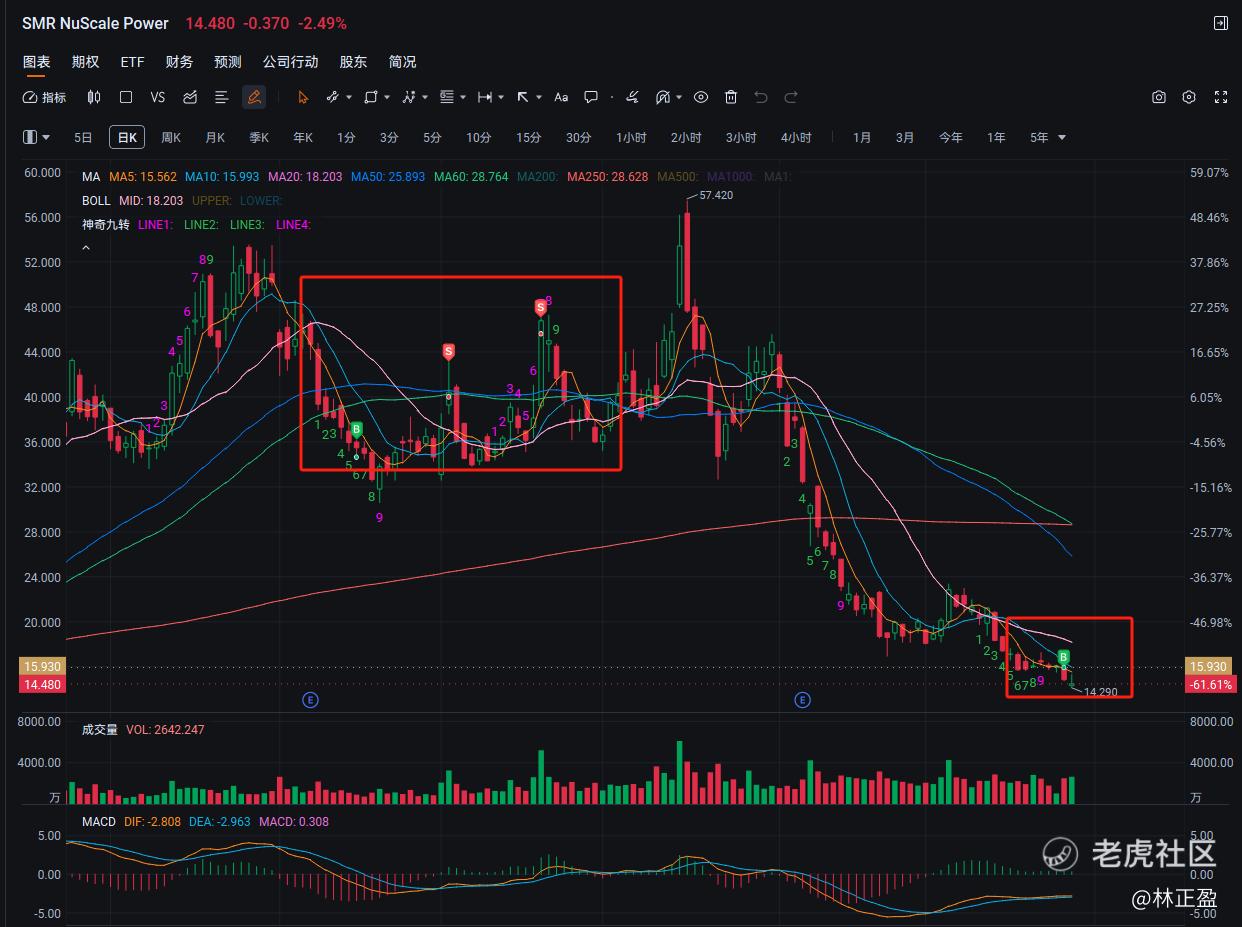The image size is (1242, 927).
Task: Expand the trend line tool options arrow
Action: [348, 98]
